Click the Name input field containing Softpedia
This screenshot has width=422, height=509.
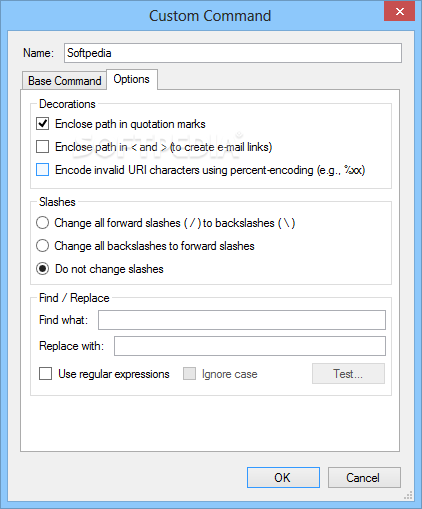[233, 53]
